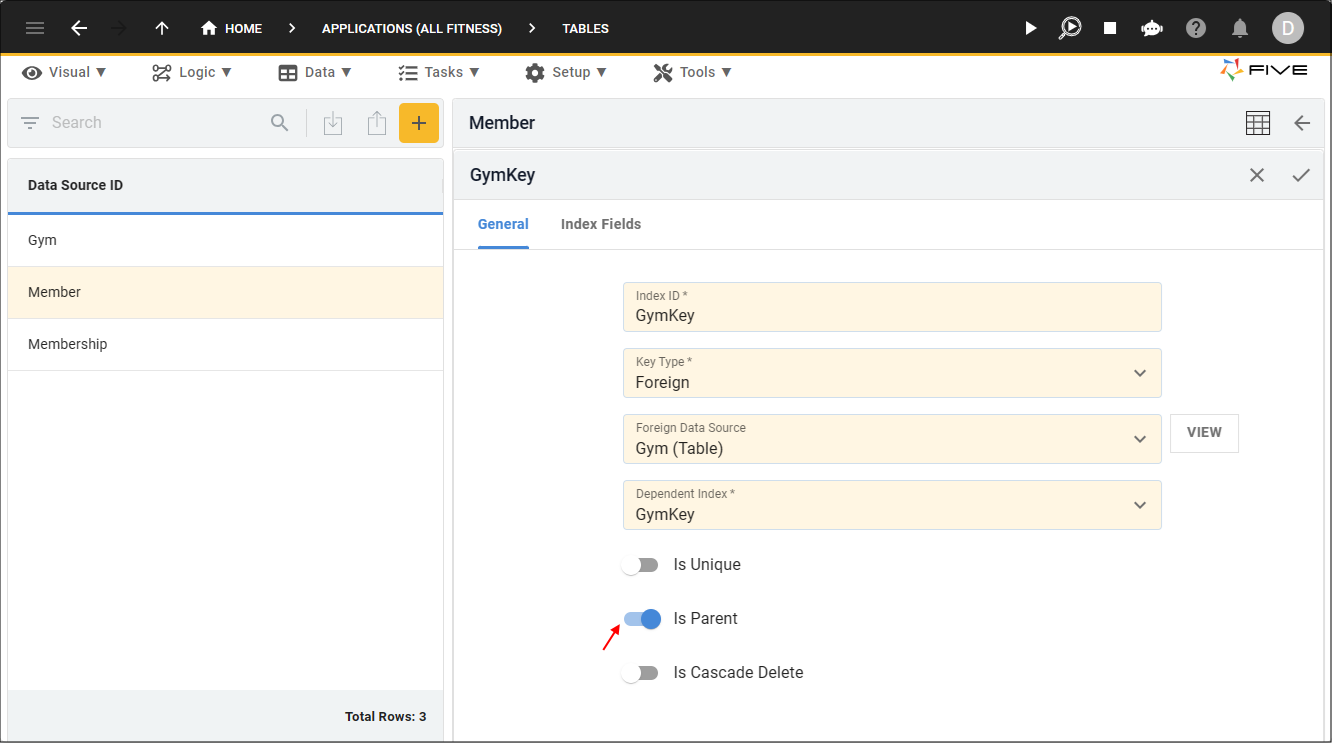Open the help question mark icon

tap(1196, 28)
